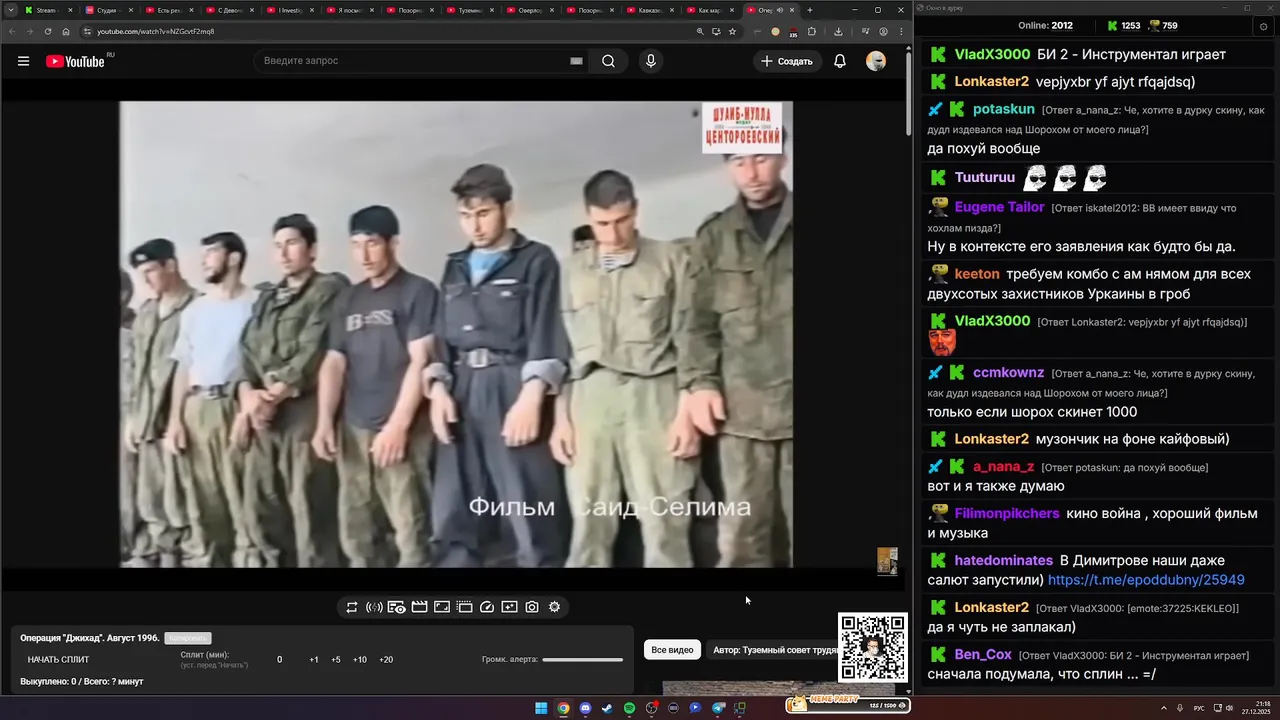Open the YouTube notifications bell
This screenshot has height=720, width=1280.
(x=840, y=61)
